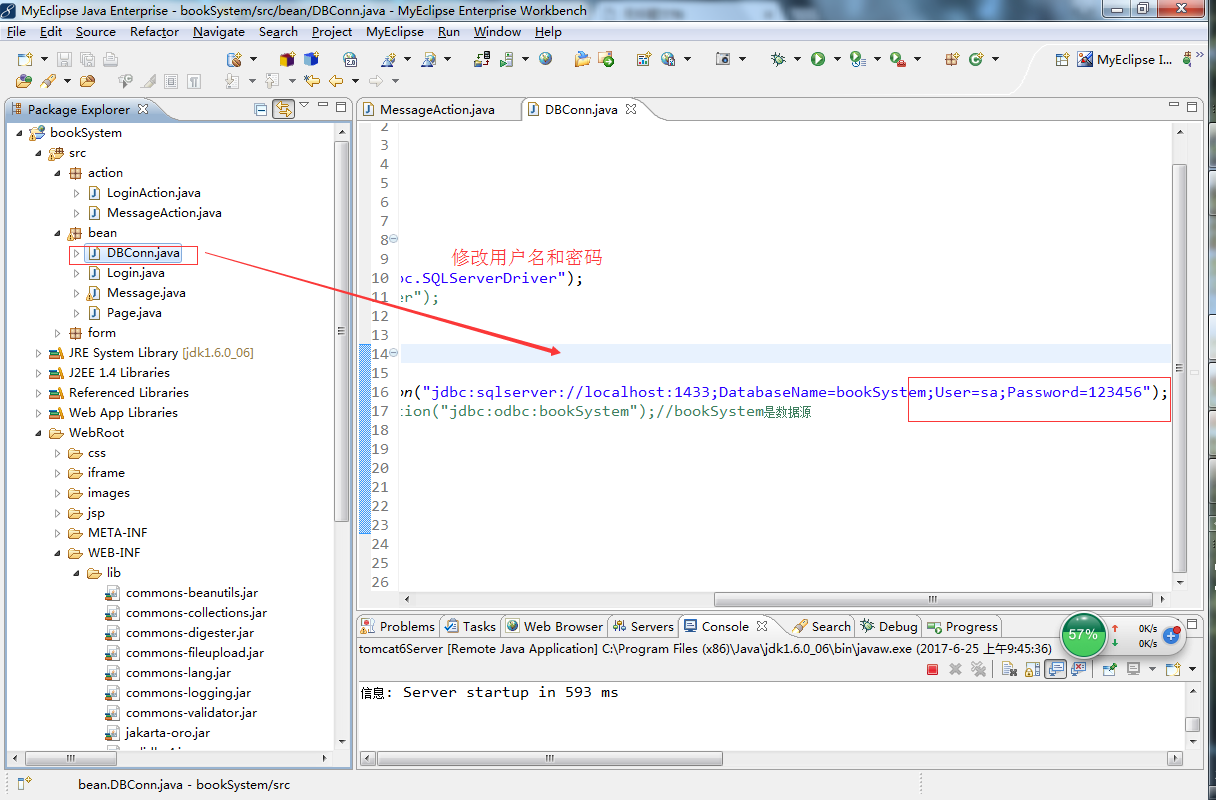The image size is (1216, 800).
Task: Click the red Terminate button in Console
Action: (932, 670)
